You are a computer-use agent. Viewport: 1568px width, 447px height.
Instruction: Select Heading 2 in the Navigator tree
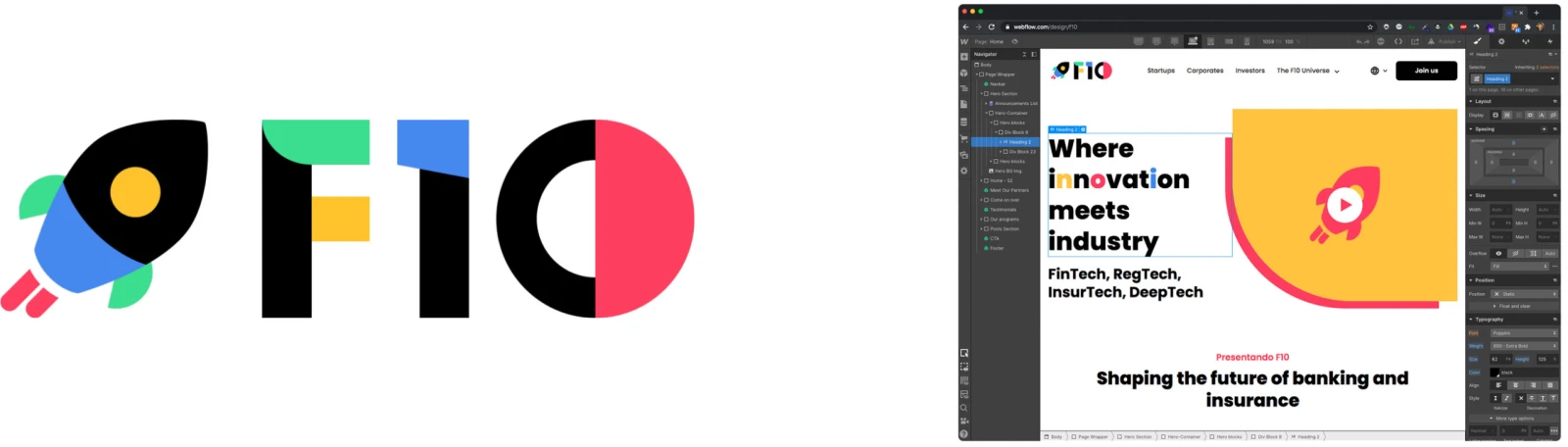coord(1019,142)
